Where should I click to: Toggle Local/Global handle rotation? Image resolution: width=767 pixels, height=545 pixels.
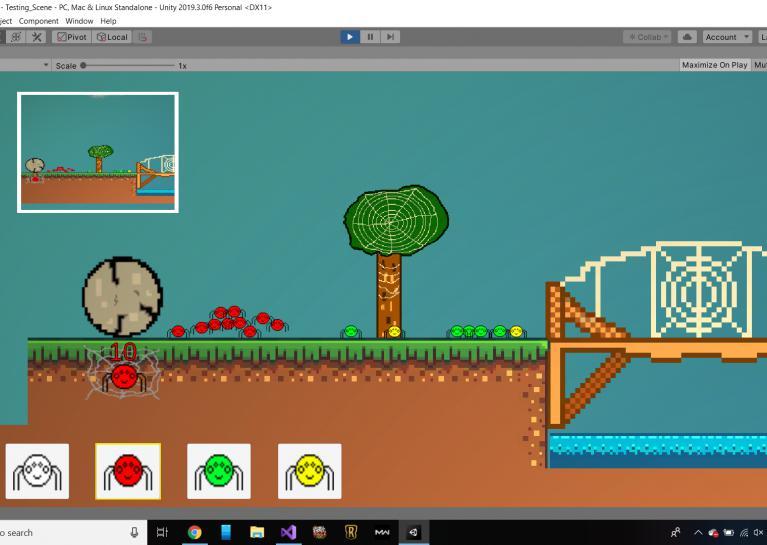tap(112, 37)
